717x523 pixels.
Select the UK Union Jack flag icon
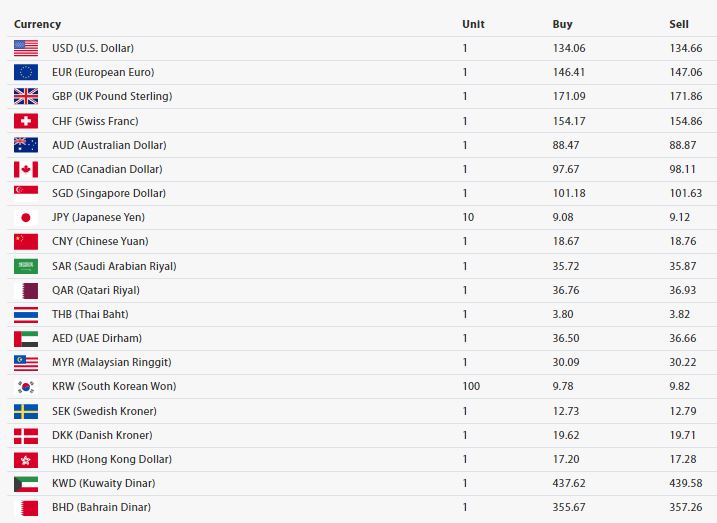pos(26,96)
